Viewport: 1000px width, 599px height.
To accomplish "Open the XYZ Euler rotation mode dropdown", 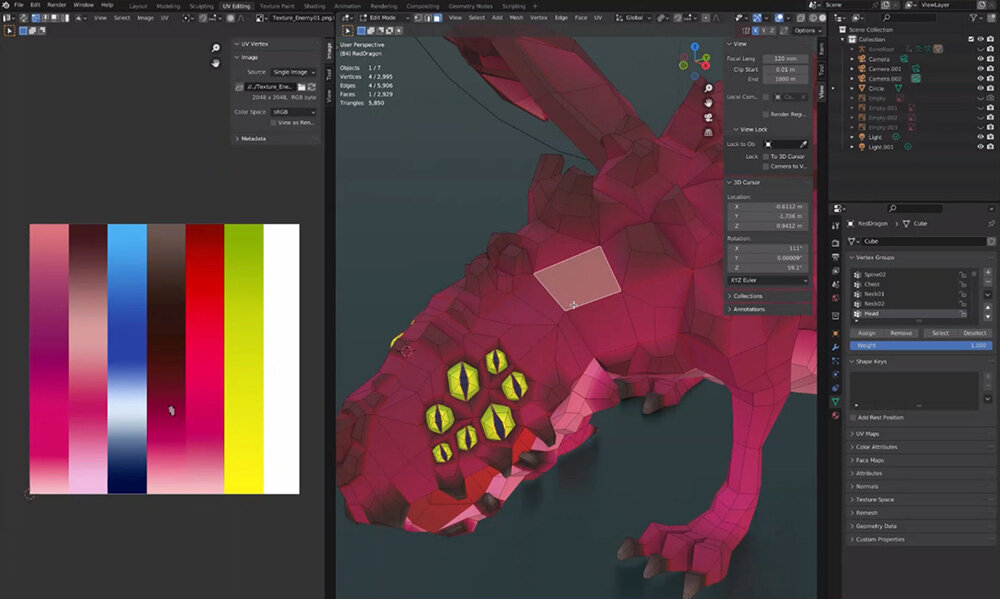I will [x=767, y=280].
